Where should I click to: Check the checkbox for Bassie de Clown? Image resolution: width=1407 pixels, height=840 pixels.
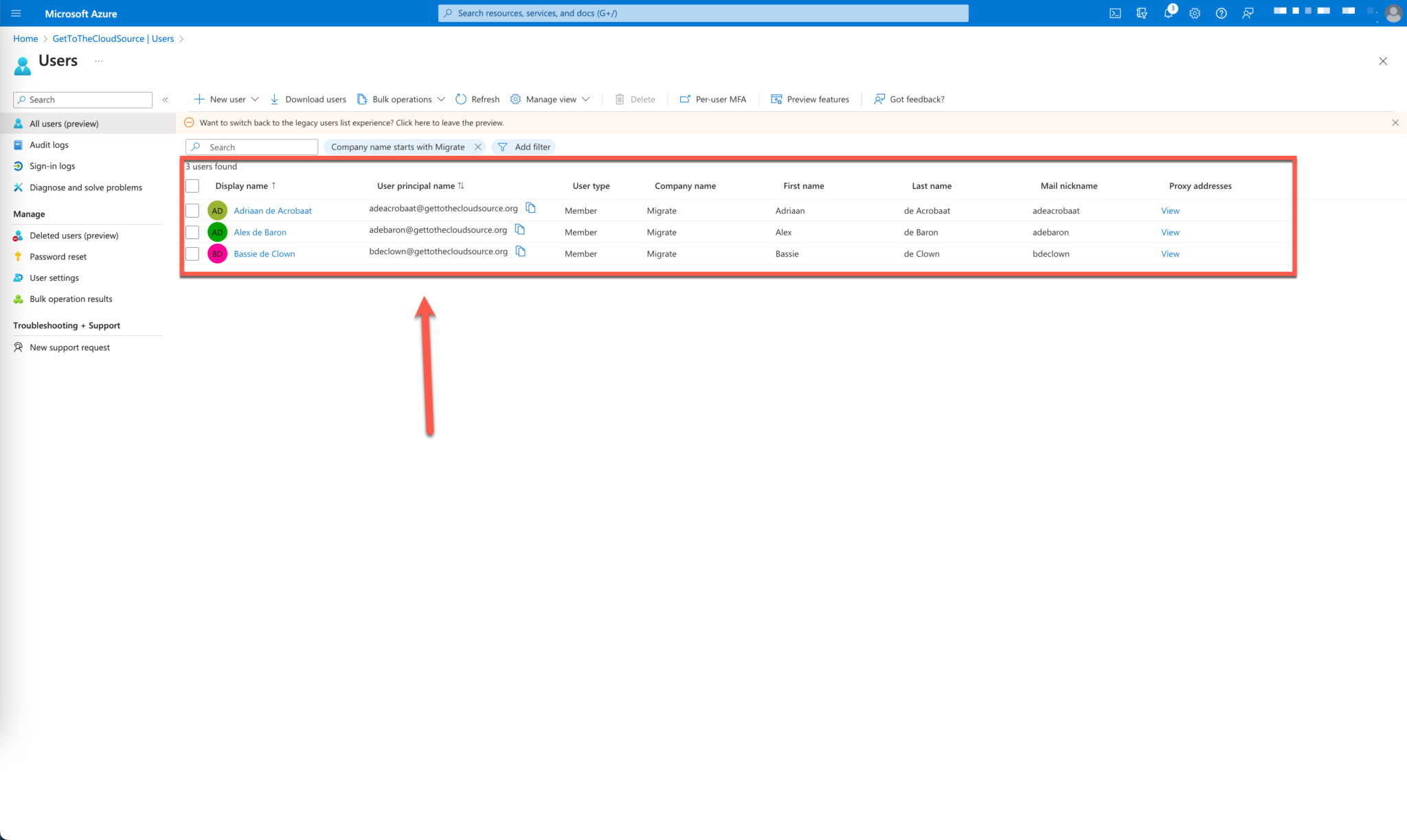point(192,253)
